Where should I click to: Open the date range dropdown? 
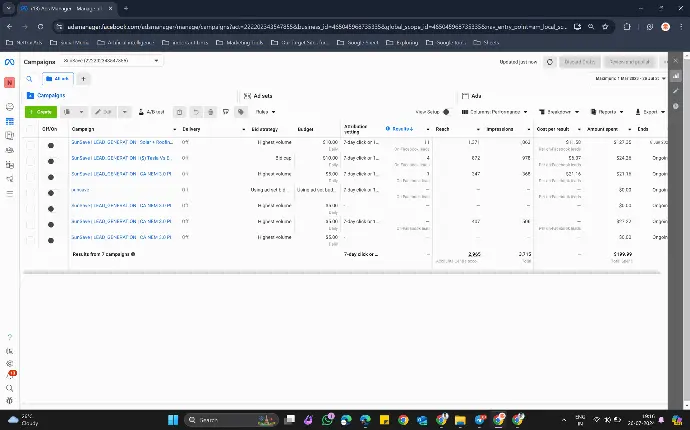630,78
